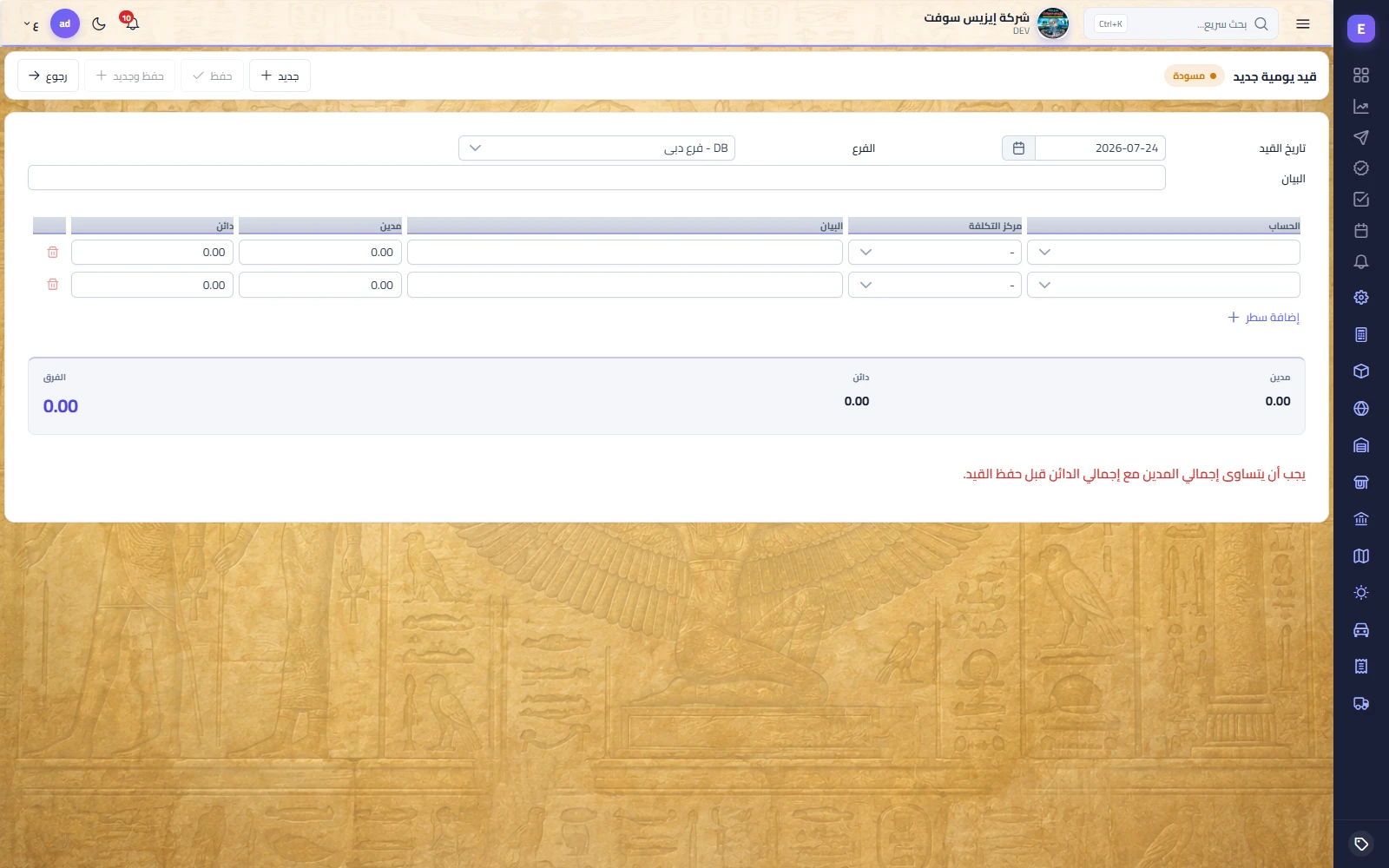The width and height of the screenshot is (1389, 868).
Task: Click the credit amount field in first row
Action: tap(152, 252)
